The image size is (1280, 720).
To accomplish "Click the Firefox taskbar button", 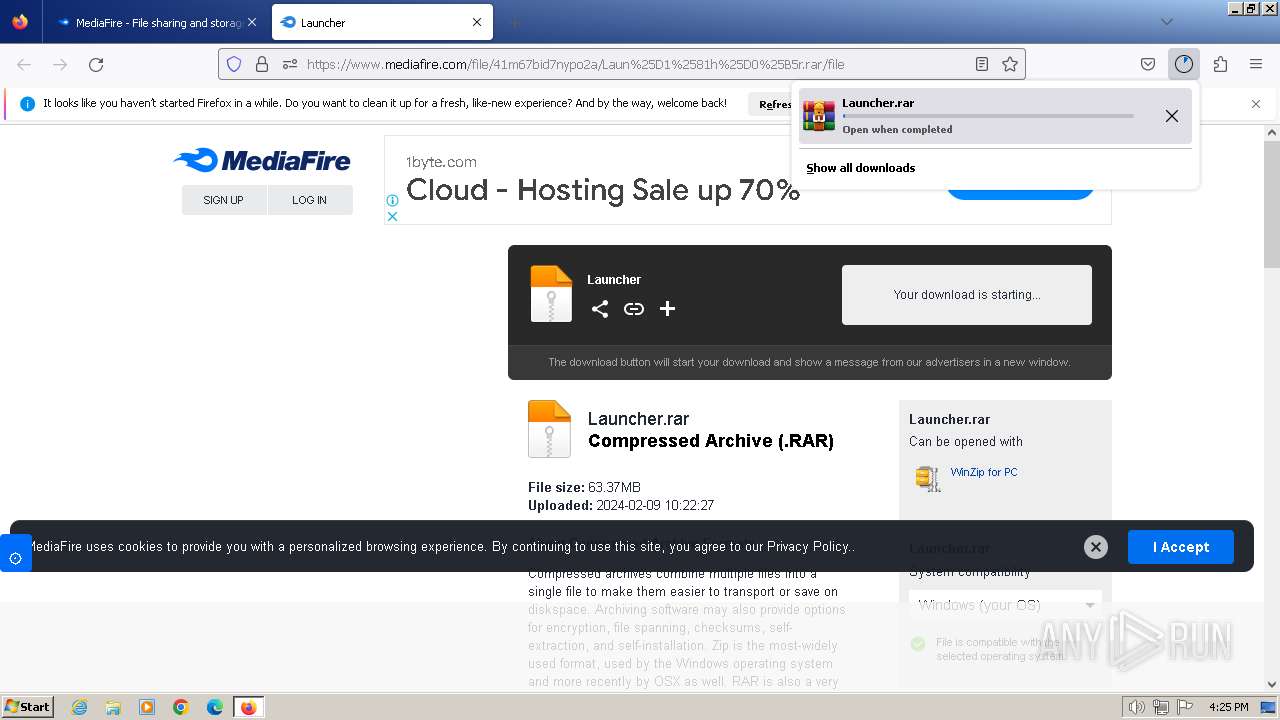I will (x=248, y=707).
